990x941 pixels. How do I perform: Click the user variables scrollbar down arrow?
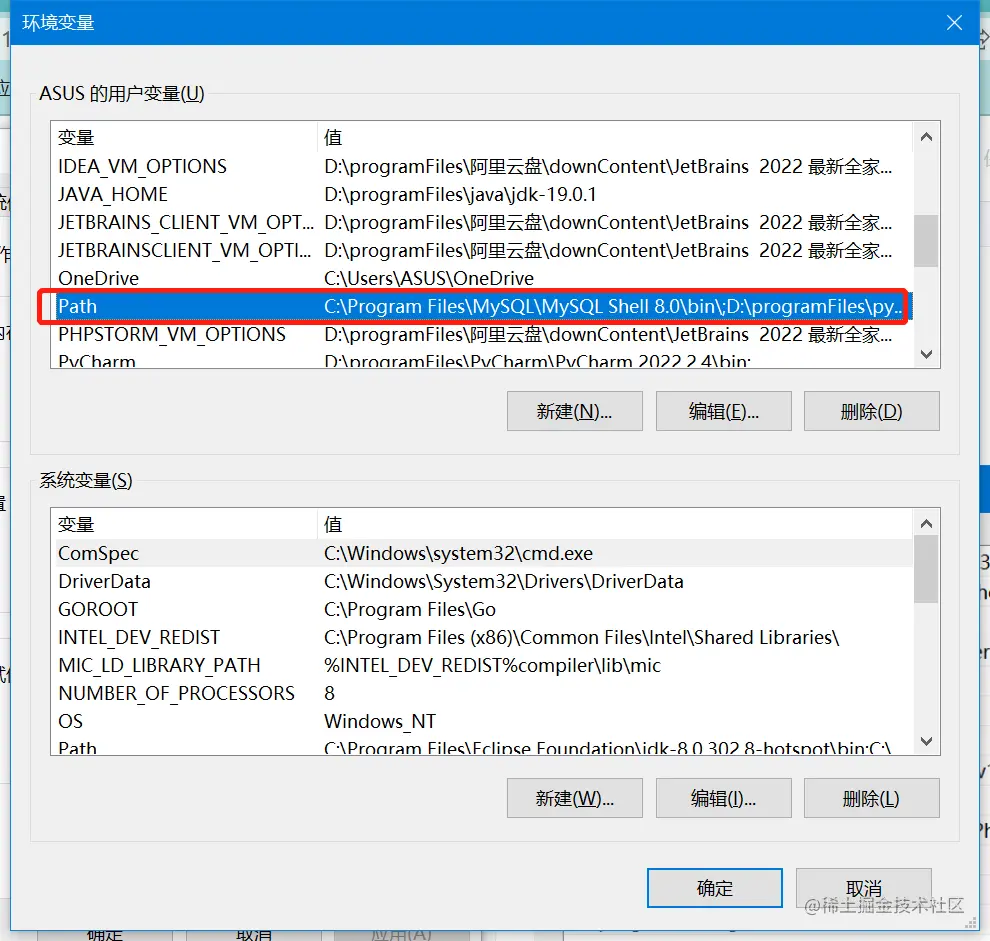point(926,354)
